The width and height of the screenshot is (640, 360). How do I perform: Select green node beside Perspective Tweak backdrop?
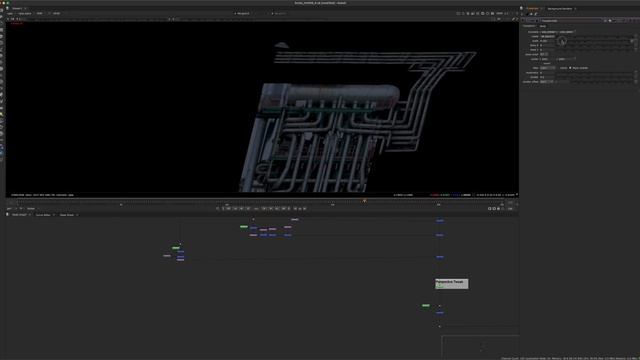(x=425, y=305)
